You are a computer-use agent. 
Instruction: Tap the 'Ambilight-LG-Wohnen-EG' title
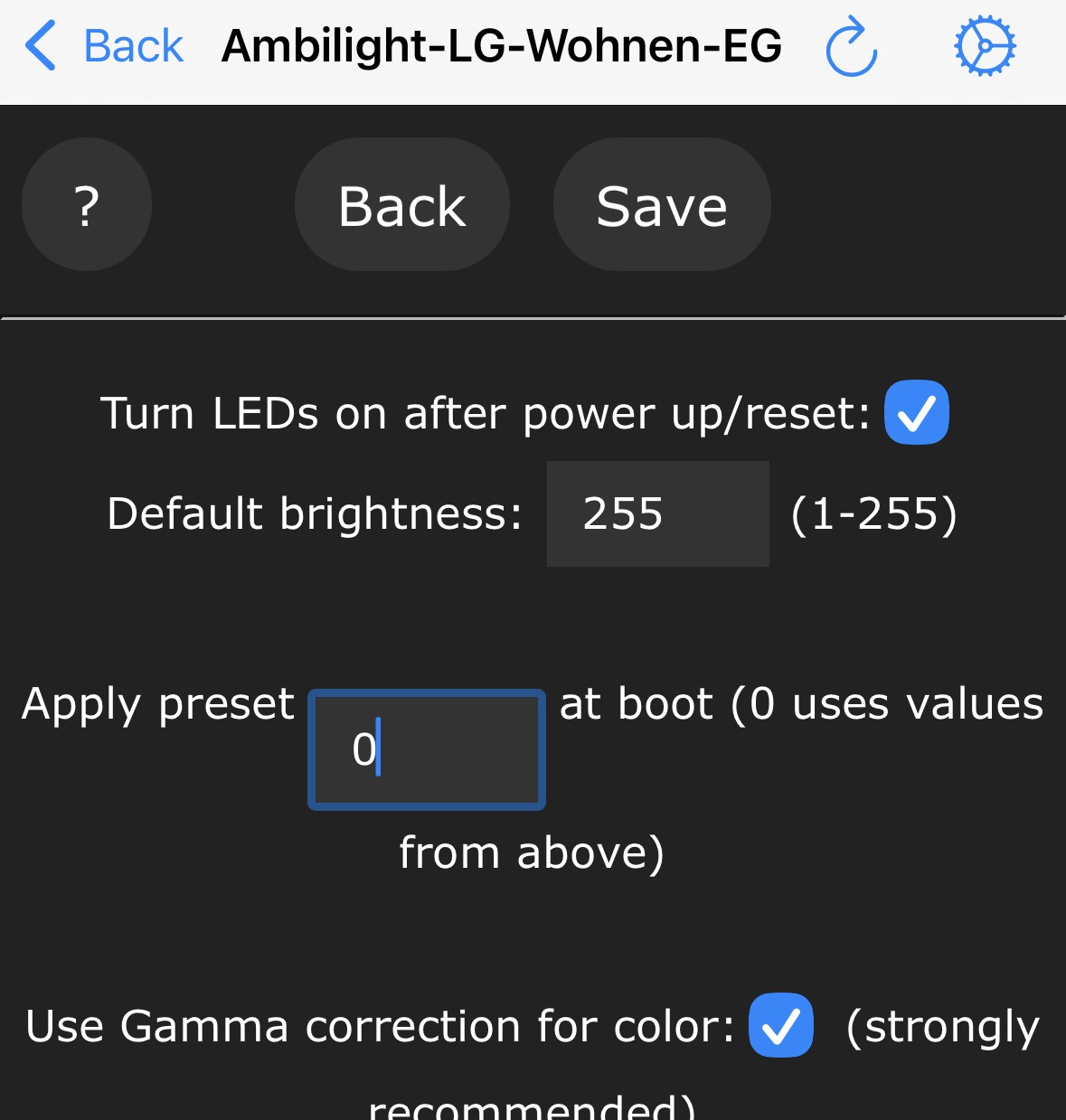coord(502,46)
